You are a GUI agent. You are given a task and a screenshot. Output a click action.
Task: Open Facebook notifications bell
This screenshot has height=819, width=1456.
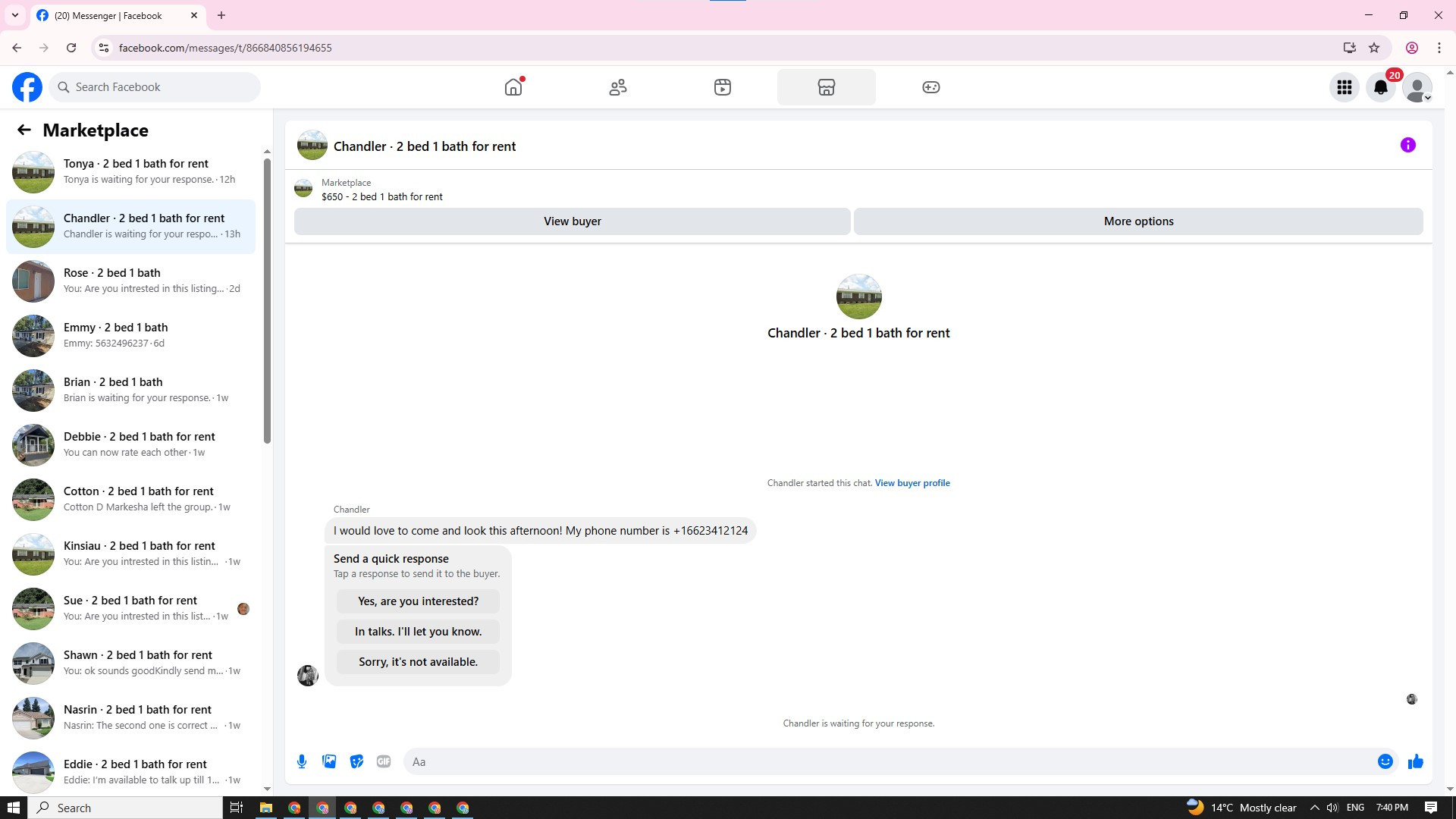pos(1381,87)
